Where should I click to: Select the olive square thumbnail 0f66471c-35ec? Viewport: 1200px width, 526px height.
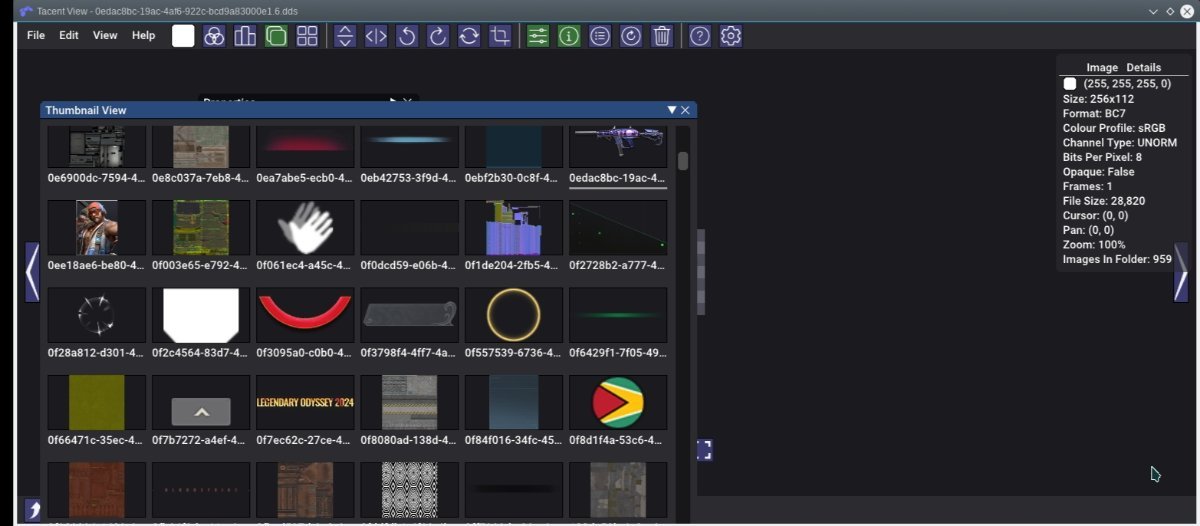tap(97, 403)
